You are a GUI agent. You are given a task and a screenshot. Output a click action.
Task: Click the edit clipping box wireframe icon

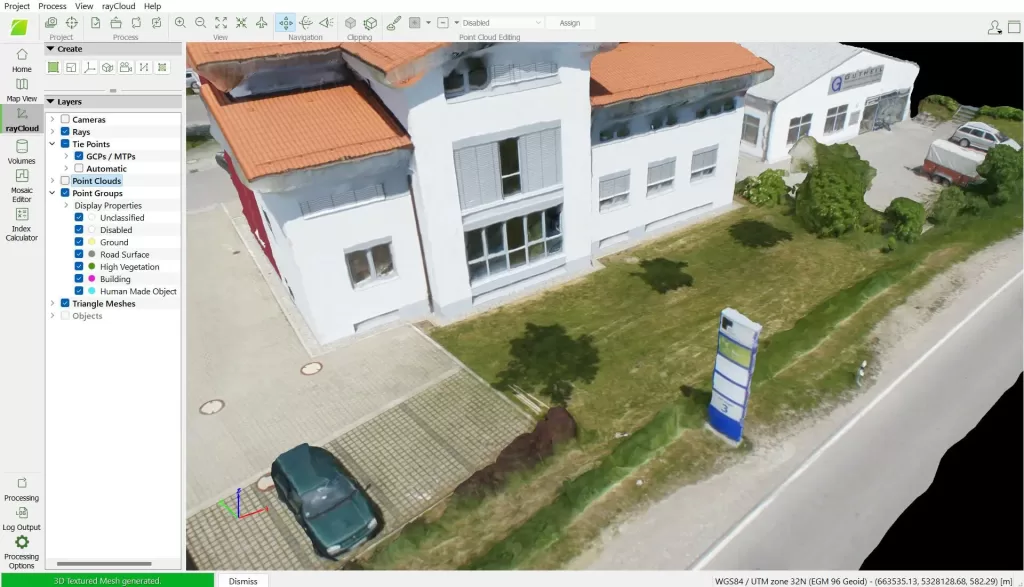[370, 23]
